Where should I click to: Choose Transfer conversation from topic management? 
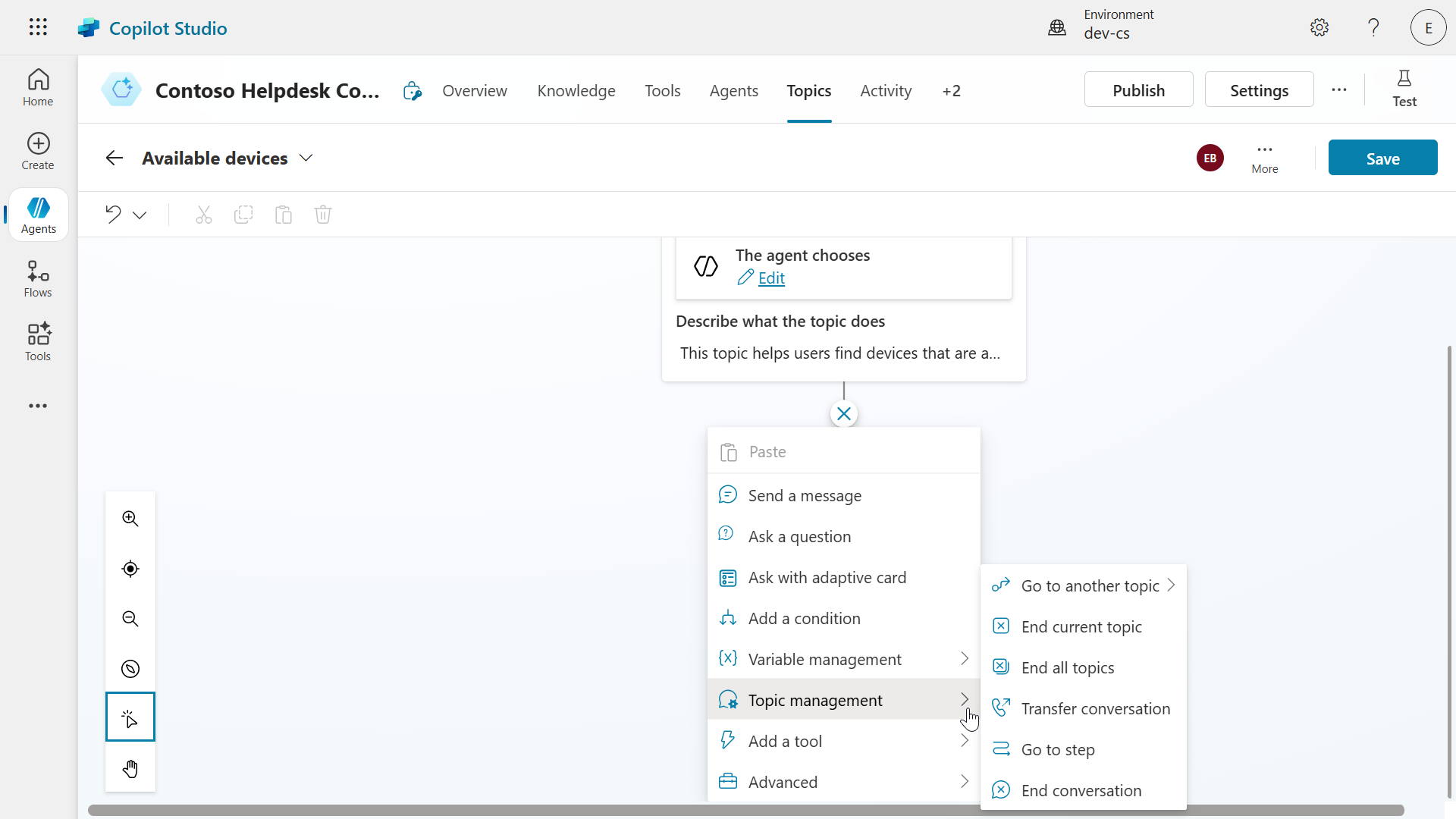coord(1095,708)
